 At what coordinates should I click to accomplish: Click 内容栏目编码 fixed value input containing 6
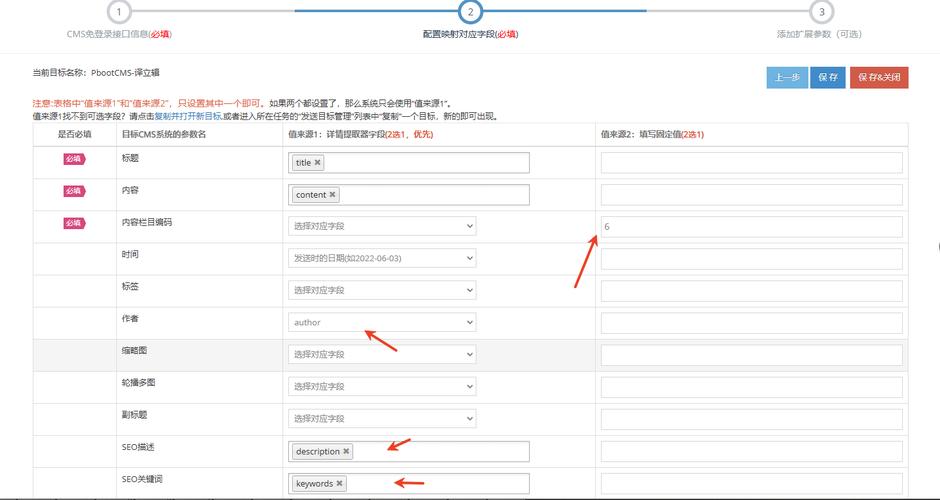tap(752, 227)
